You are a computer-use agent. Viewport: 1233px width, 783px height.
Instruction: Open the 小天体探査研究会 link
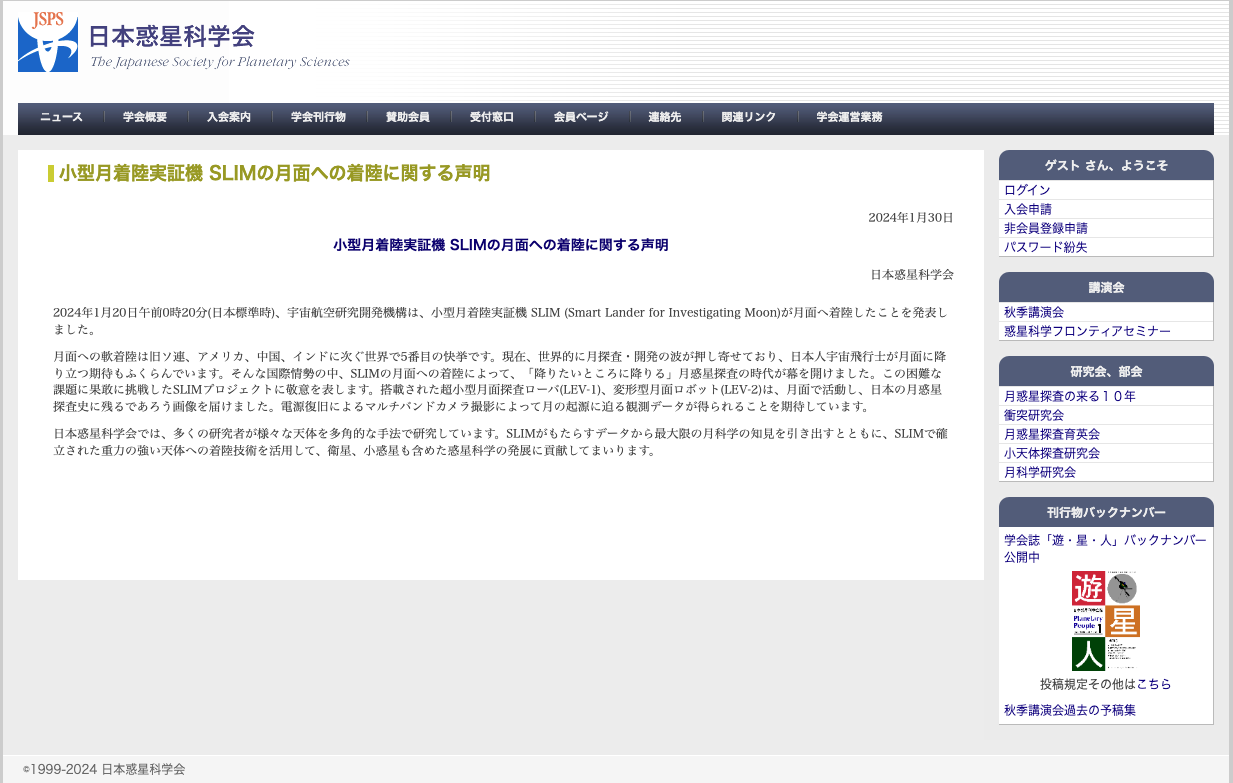tap(1052, 453)
